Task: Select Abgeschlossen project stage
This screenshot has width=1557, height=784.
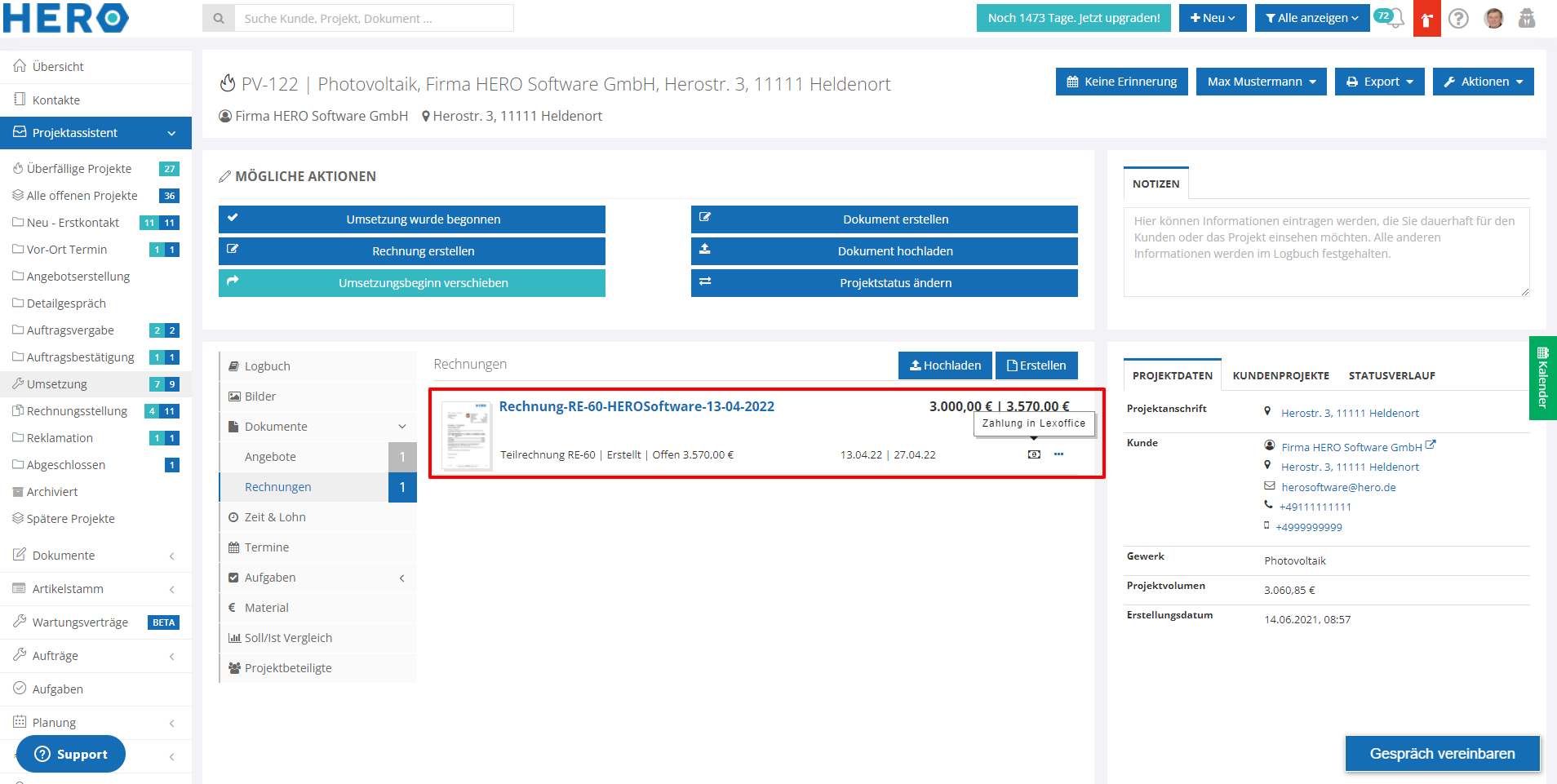Action: [96, 465]
